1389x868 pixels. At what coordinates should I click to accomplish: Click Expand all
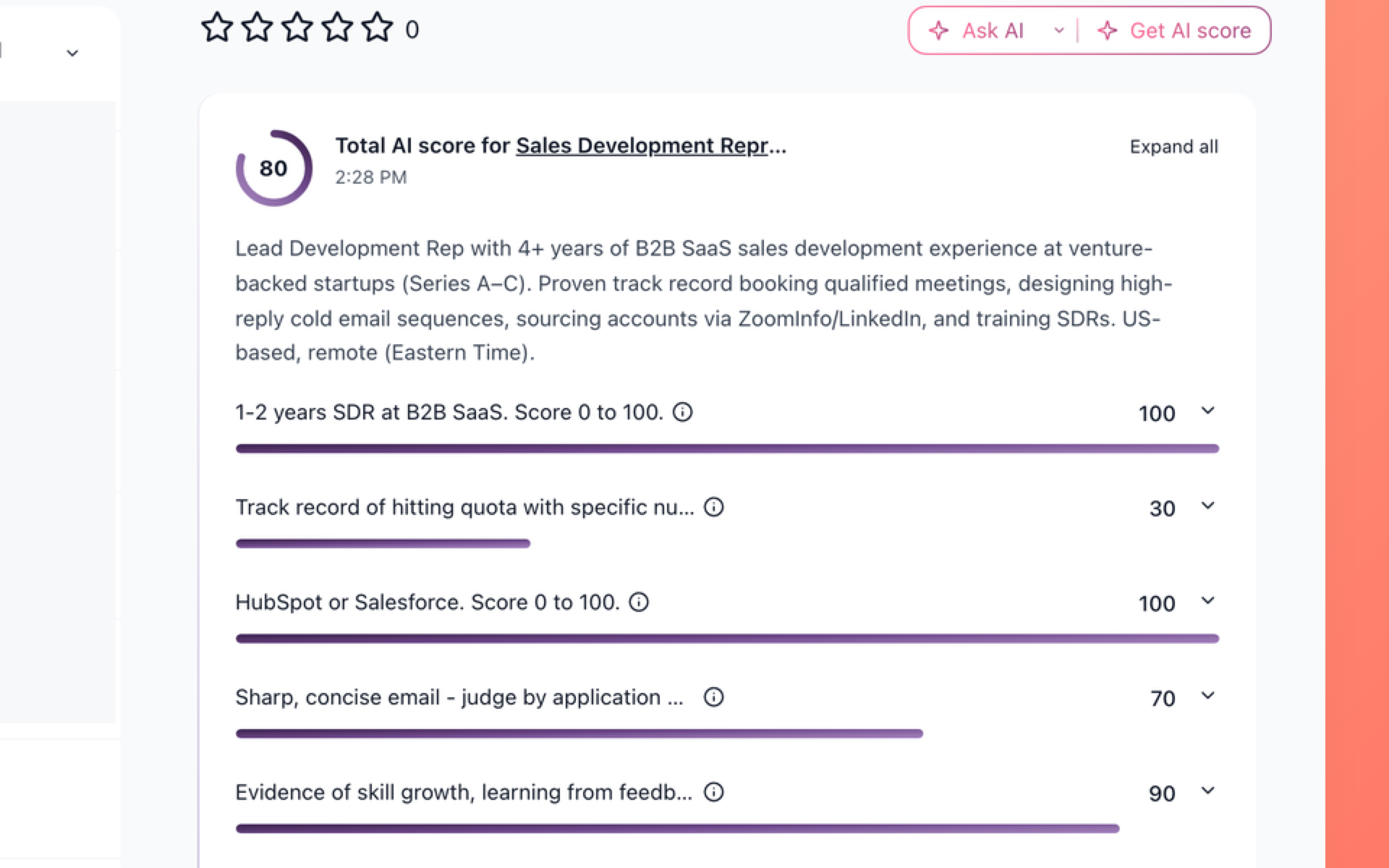[1174, 147]
